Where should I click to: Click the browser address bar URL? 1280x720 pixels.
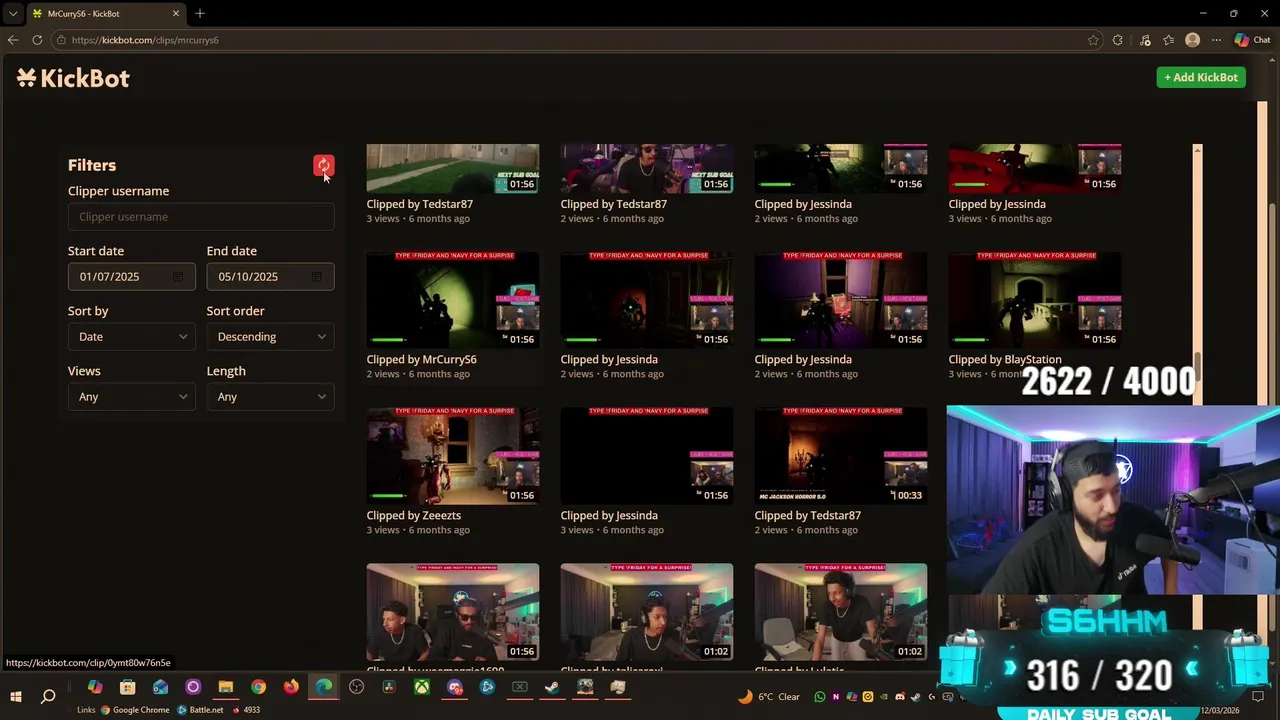(145, 40)
